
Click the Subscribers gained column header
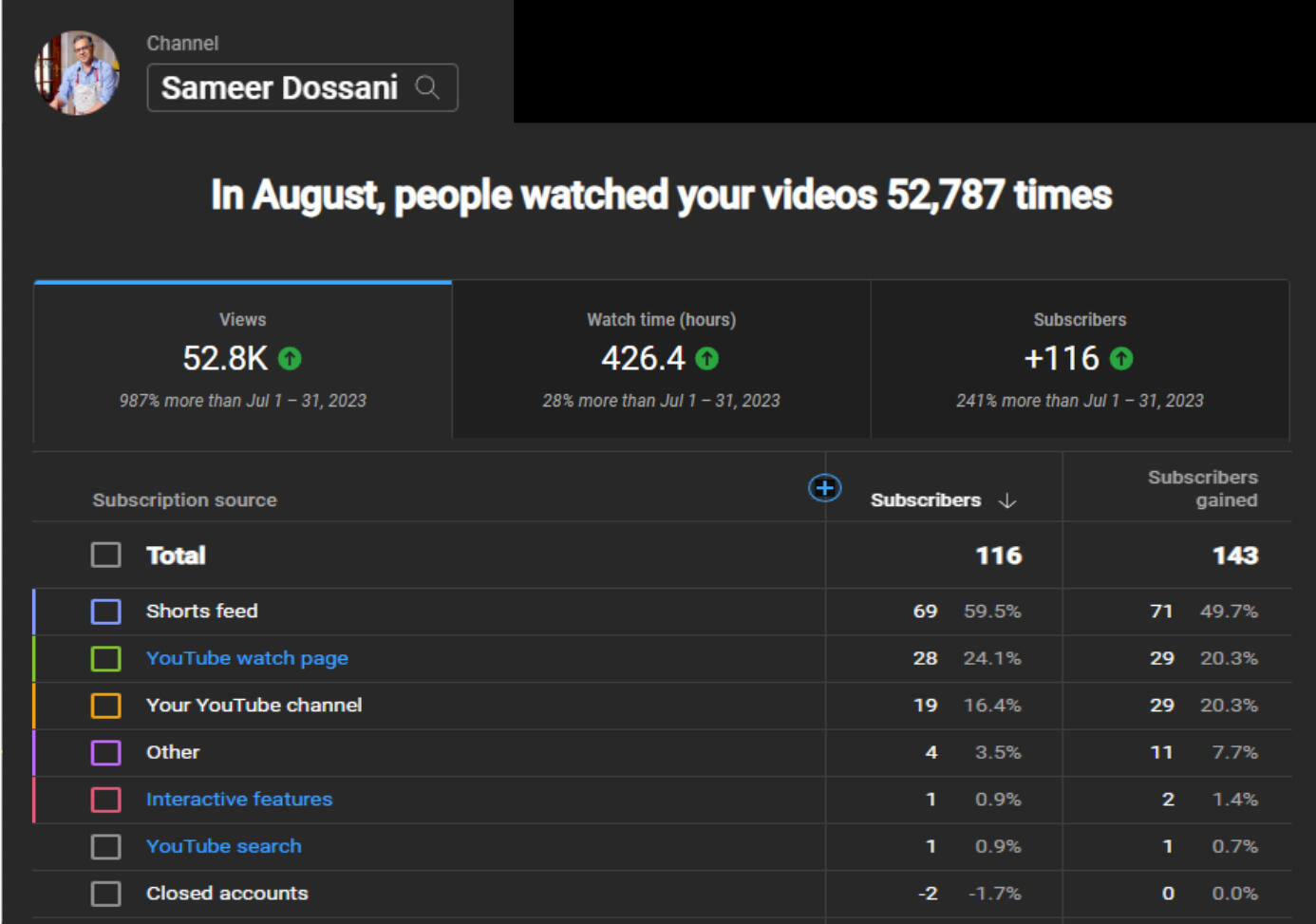(x=1201, y=488)
